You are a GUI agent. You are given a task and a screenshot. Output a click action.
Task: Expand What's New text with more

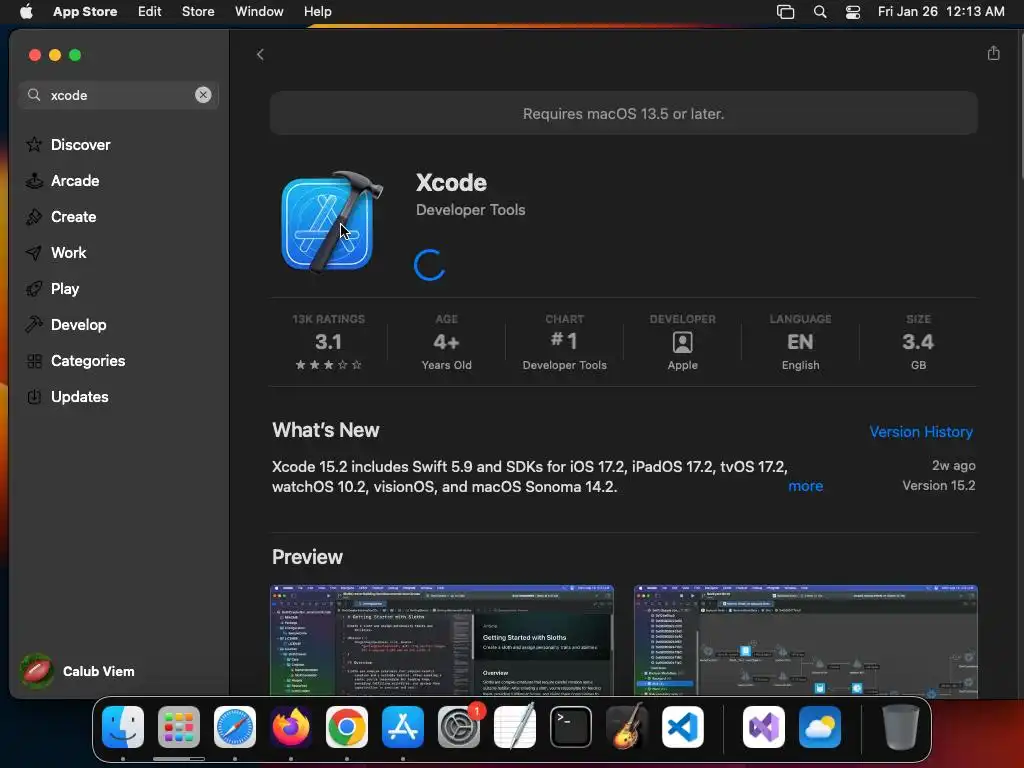coord(805,486)
